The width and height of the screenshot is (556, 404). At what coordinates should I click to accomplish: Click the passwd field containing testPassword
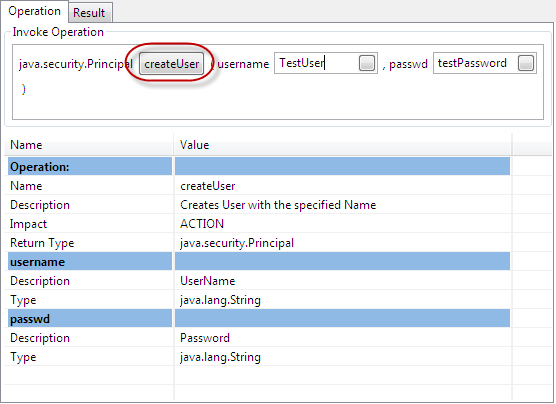point(484,63)
